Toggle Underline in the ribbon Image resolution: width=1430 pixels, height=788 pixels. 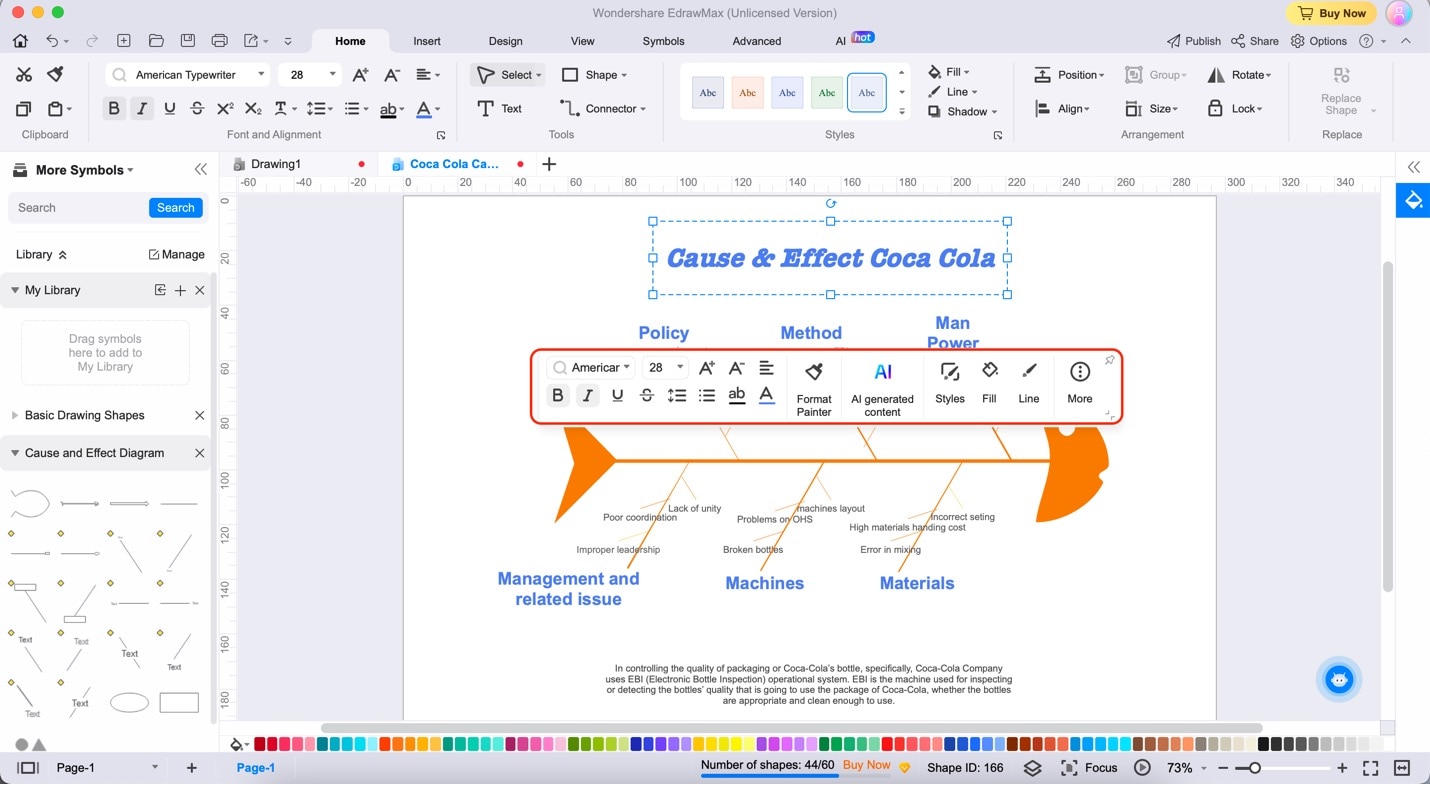pyautogui.click(x=170, y=108)
